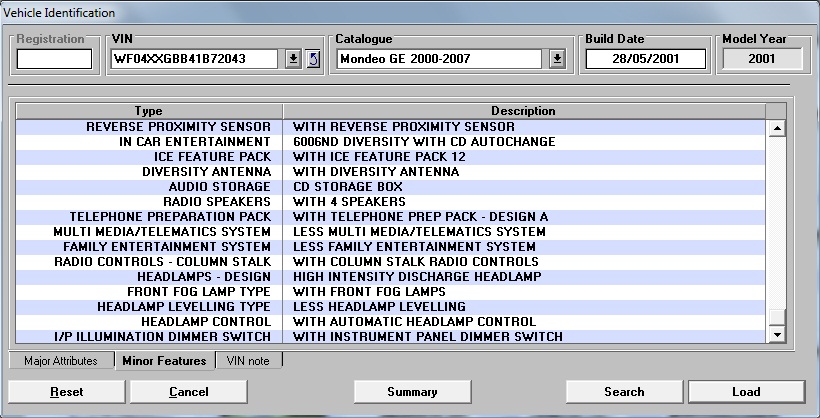Image resolution: width=820 pixels, height=418 pixels.
Task: Switch to the Major Attributes tab
Action: pos(60,361)
